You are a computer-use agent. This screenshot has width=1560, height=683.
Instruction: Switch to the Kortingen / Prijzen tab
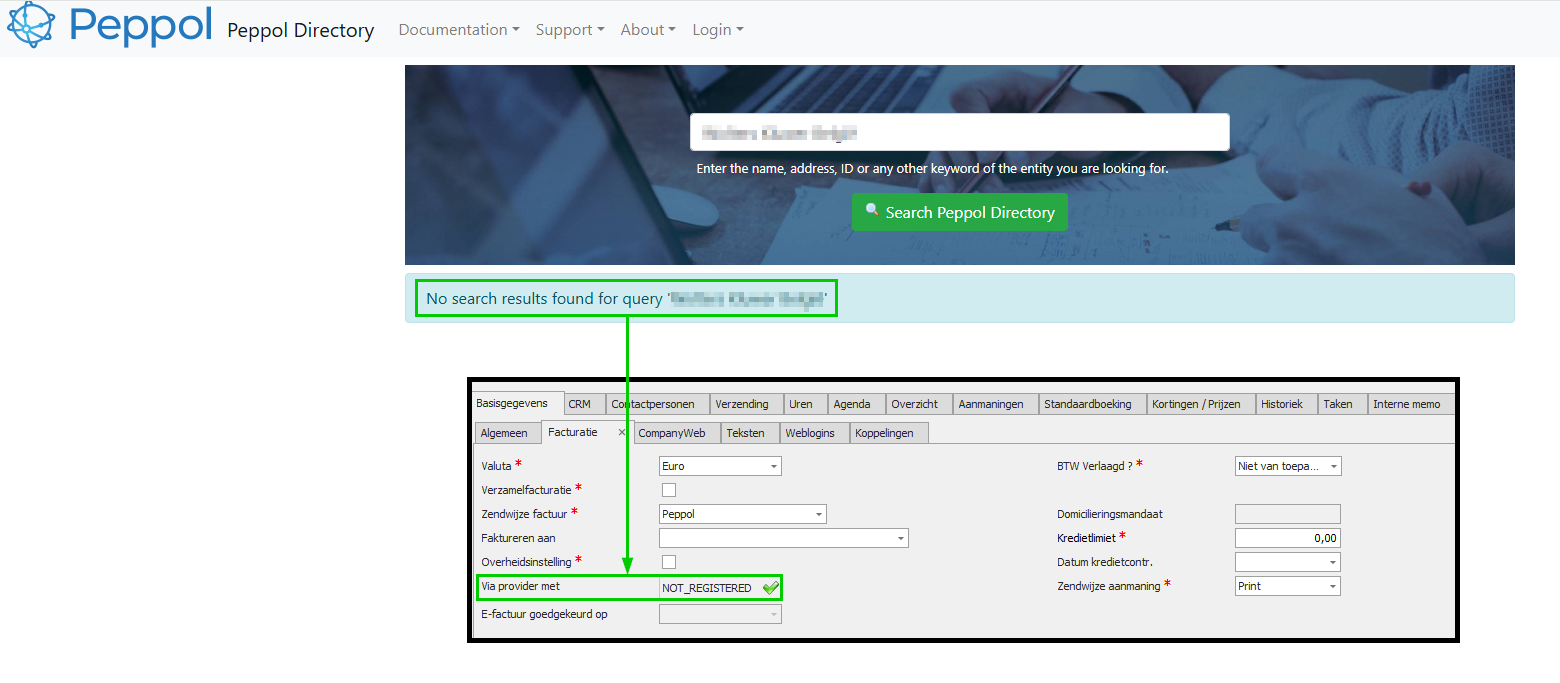(x=1195, y=404)
